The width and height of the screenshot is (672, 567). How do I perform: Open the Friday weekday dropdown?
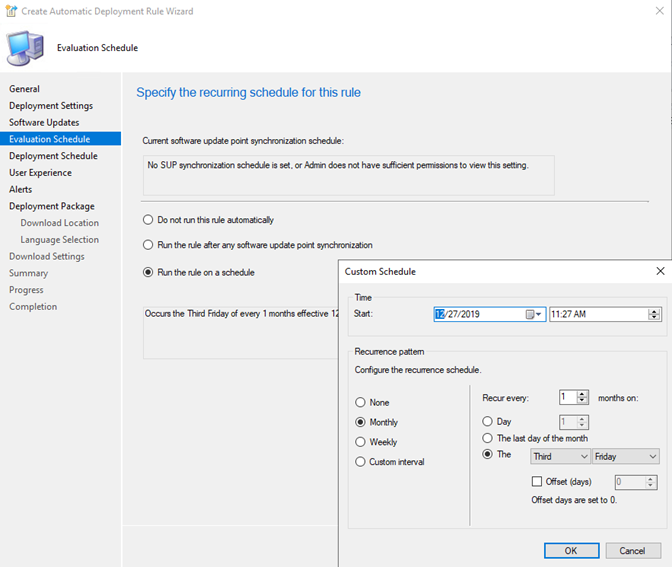625,456
